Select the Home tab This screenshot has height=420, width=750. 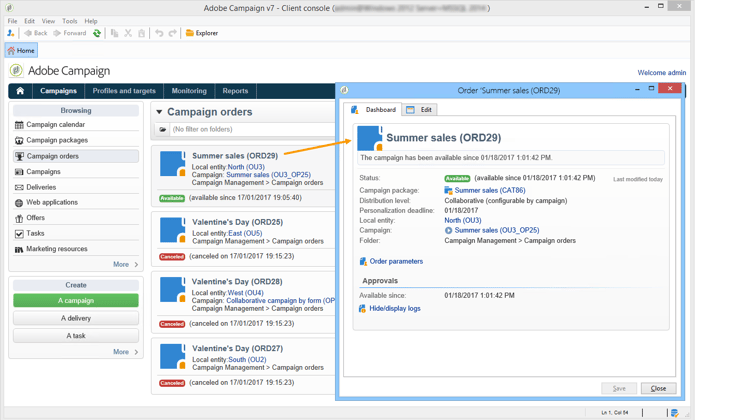(x=21, y=50)
